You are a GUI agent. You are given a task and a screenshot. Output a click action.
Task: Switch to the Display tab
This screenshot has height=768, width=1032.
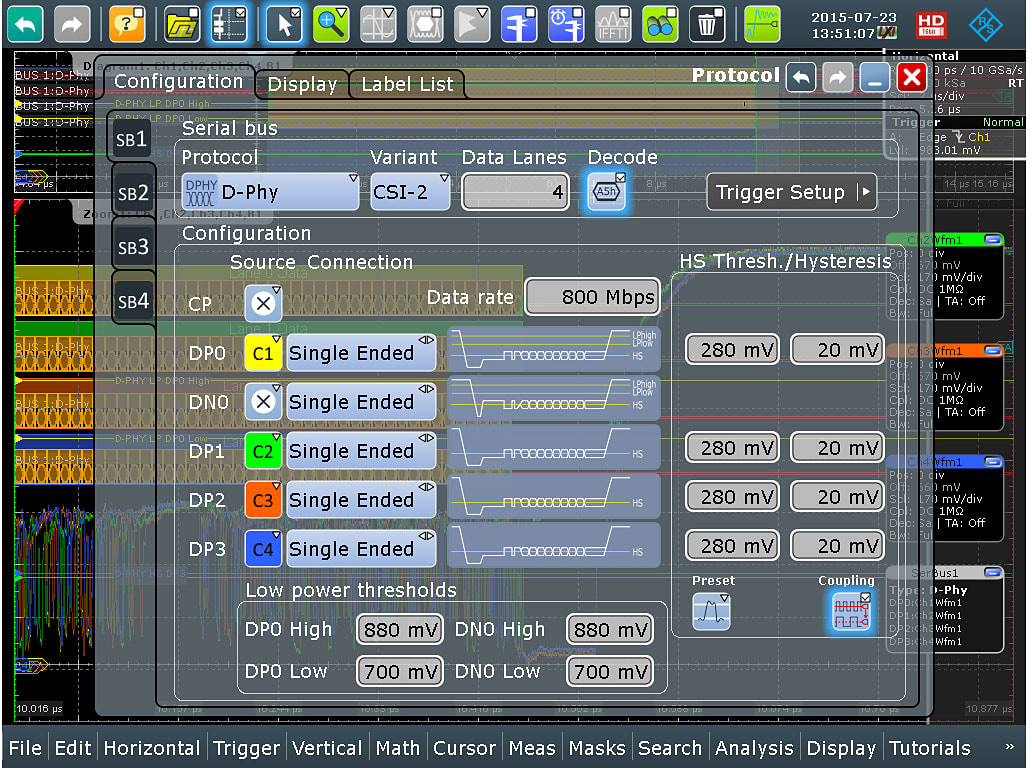click(302, 84)
